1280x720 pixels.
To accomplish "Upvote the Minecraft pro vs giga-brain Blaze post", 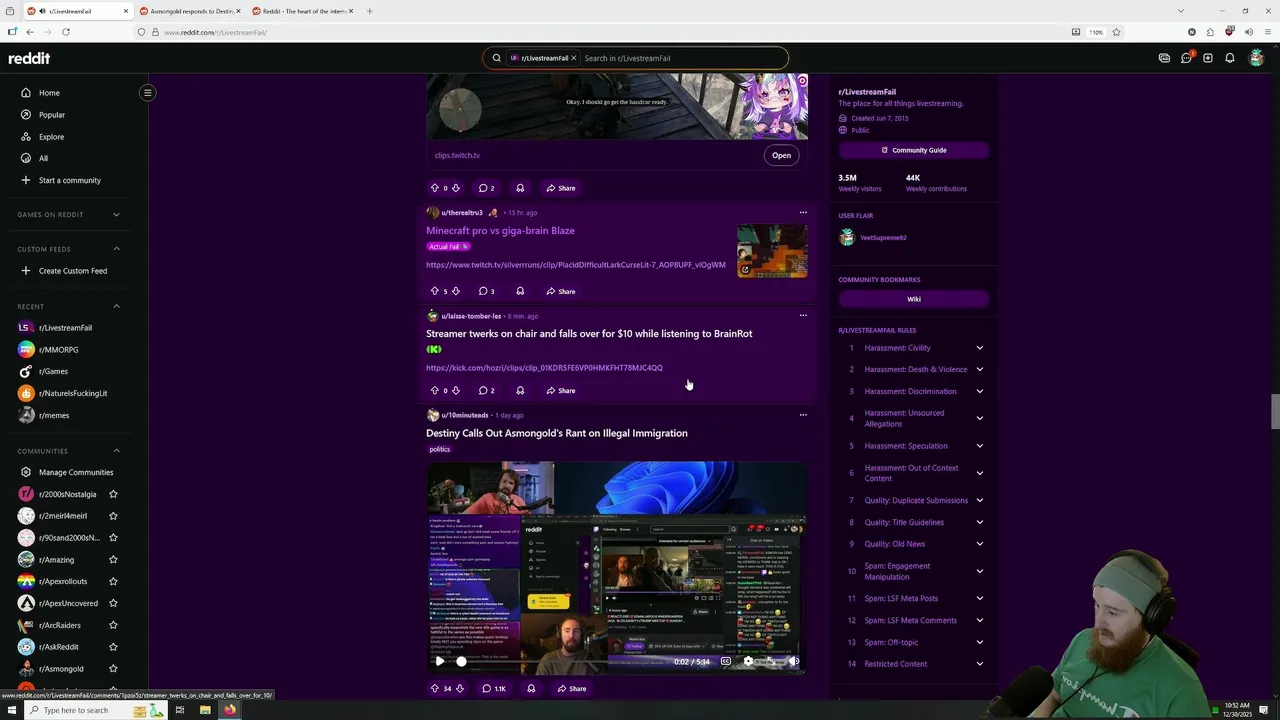I will point(434,291).
